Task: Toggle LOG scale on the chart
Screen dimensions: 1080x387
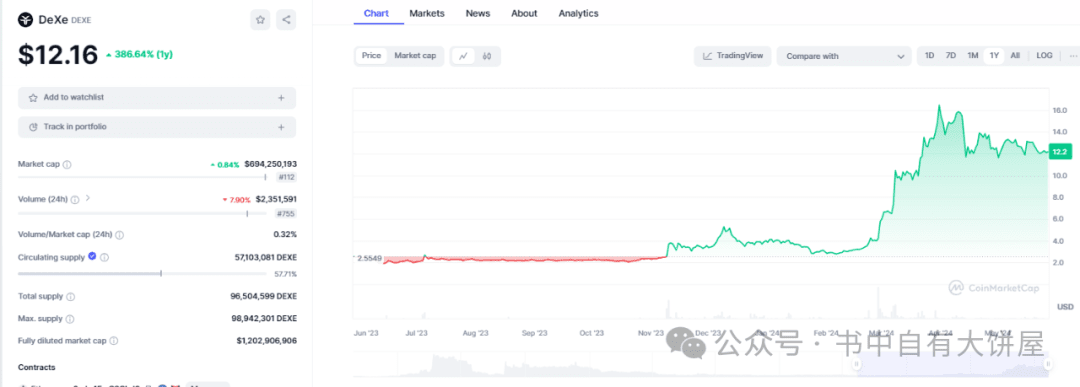Action: [x=1044, y=56]
